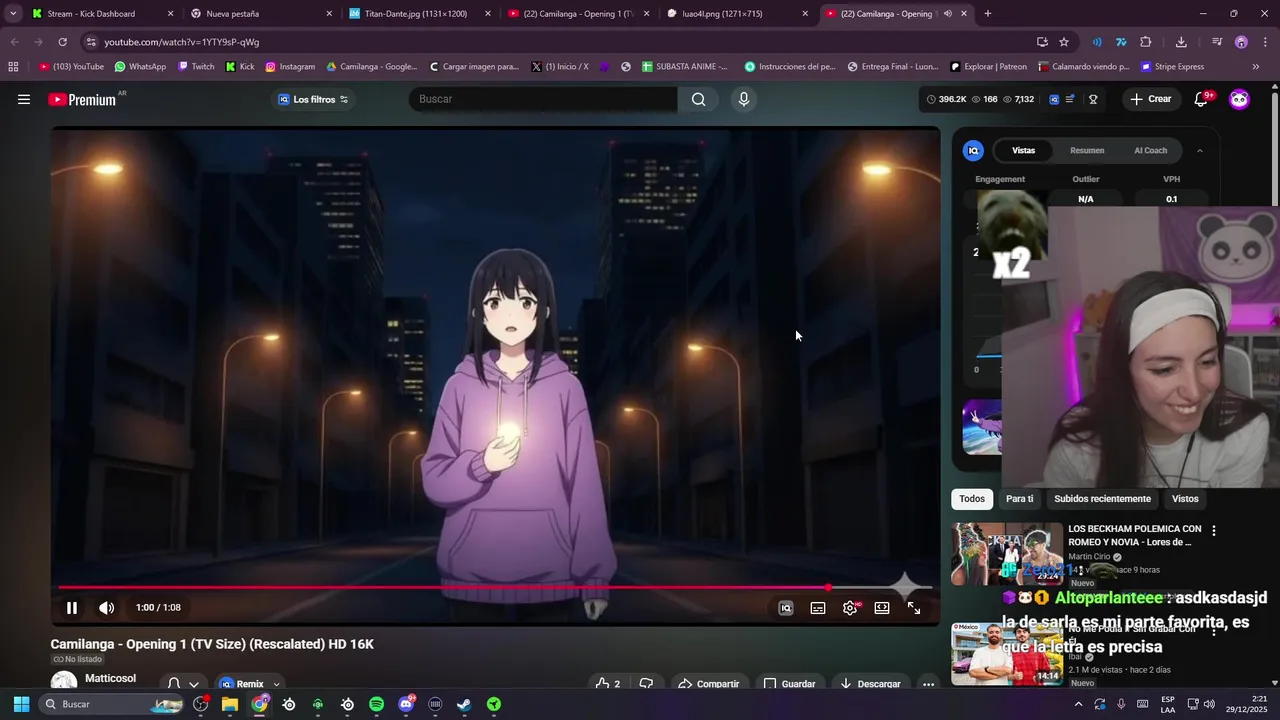Viewport: 1280px width, 720px height.
Task: Click the Compartir button
Action: pyautogui.click(x=708, y=684)
